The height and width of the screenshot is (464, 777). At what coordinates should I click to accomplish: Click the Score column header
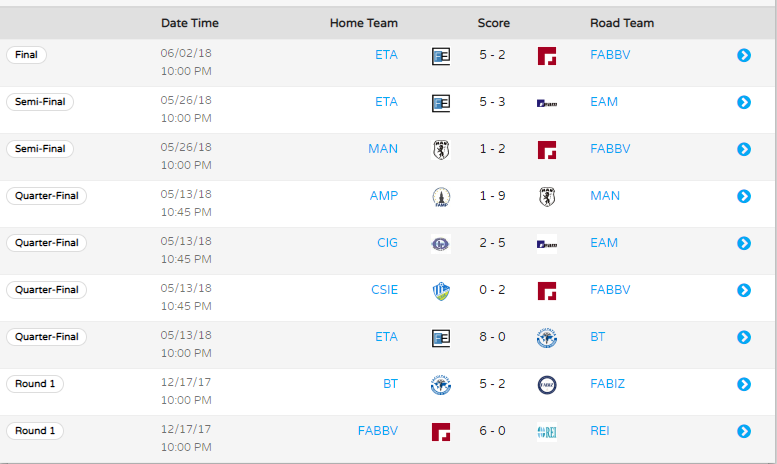pos(494,23)
